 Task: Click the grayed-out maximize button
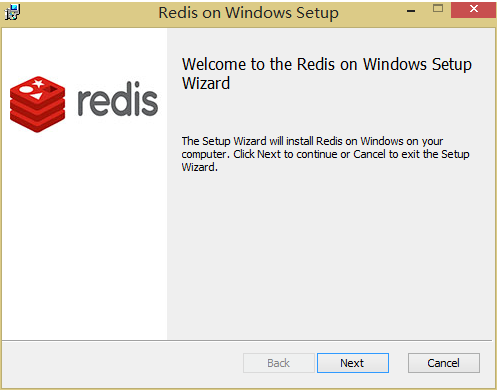[438, 9]
